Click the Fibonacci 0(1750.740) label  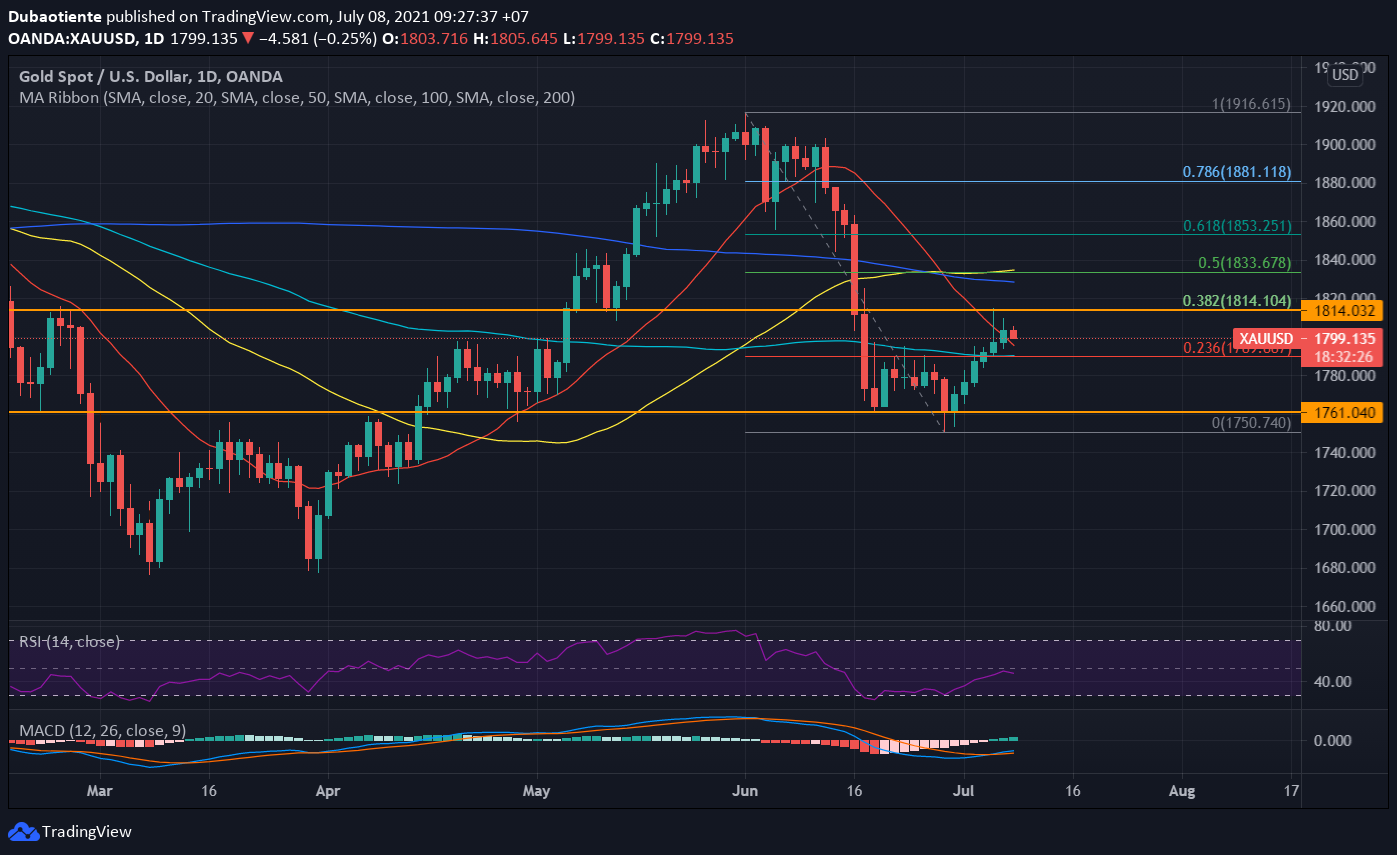(1251, 423)
